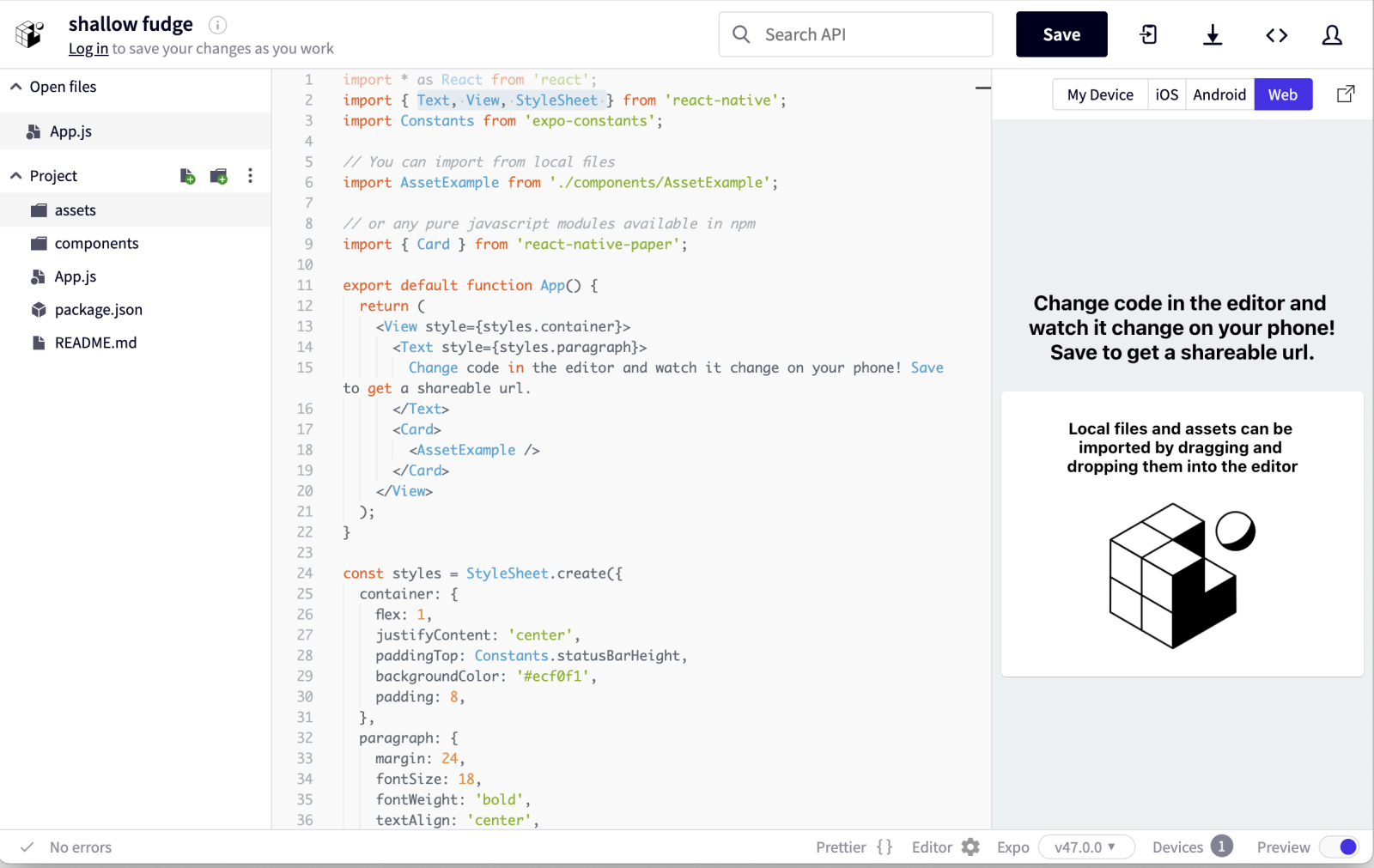Download the project using the download icon
Screen dimensions: 1374x868
1213,34
